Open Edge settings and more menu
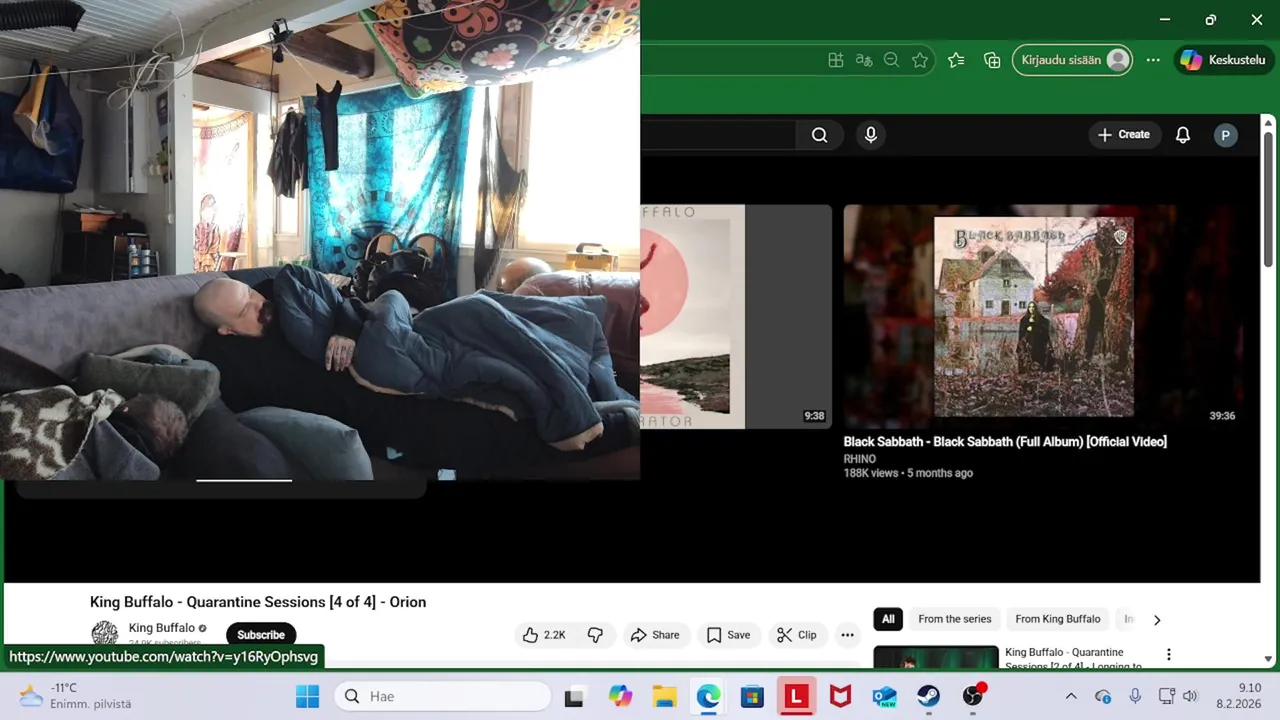The image size is (1280, 720). 1153,60
